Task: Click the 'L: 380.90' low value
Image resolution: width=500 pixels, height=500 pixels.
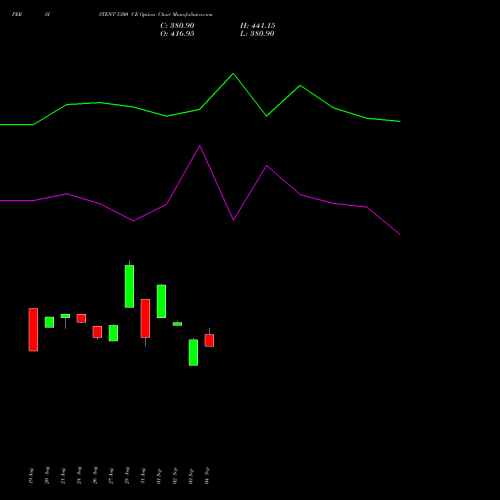Action: pyautogui.click(x=257, y=34)
